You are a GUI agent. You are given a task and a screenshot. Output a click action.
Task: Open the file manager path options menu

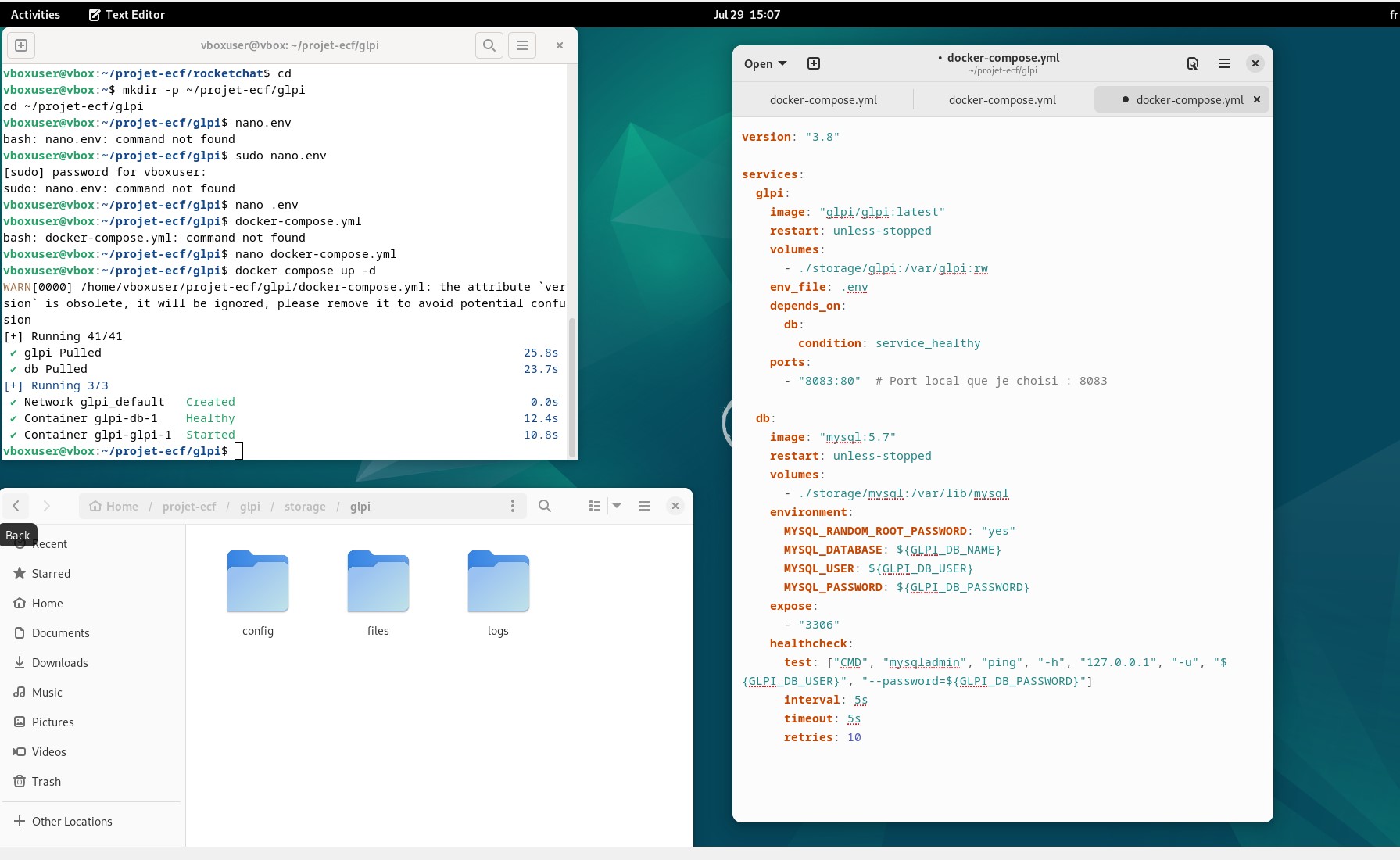click(513, 506)
